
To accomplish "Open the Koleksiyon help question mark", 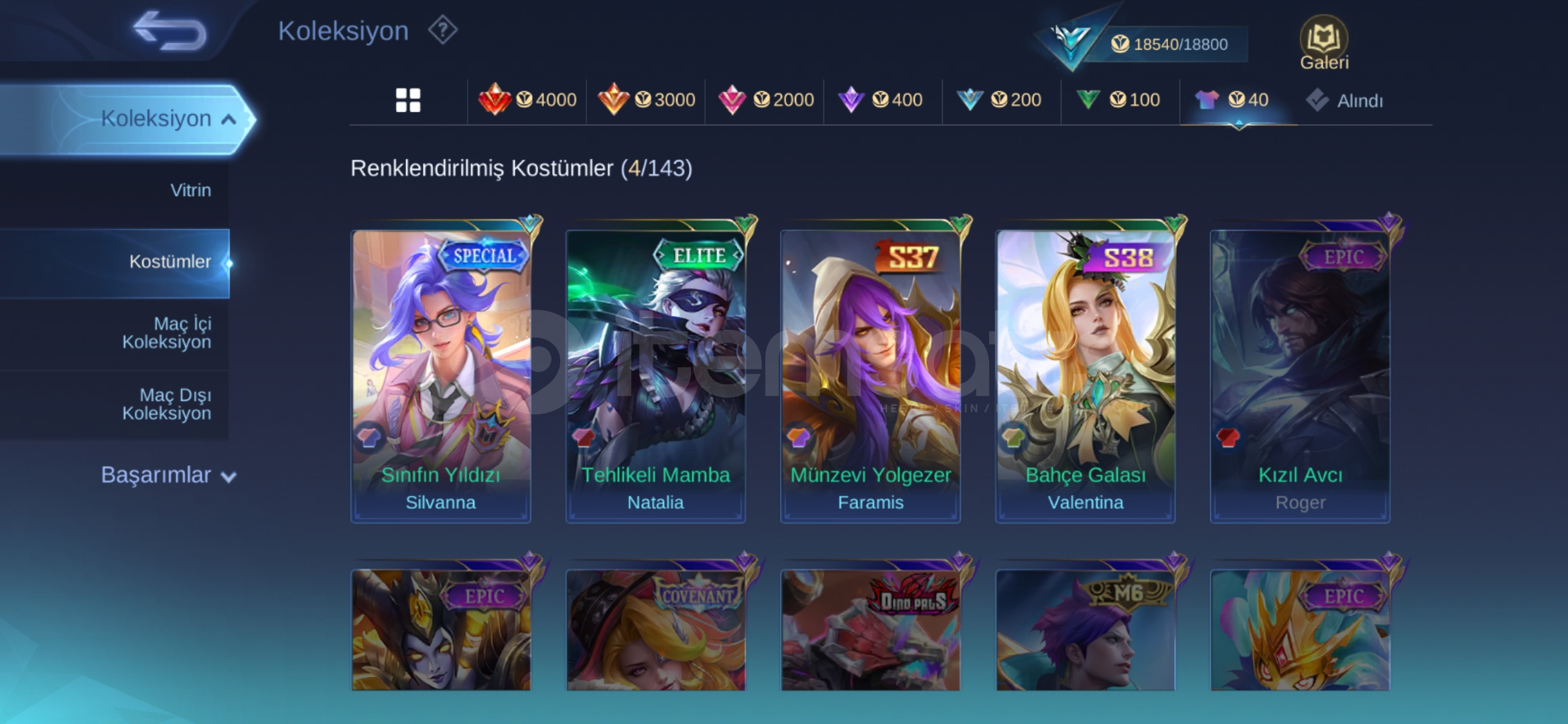I will pyautogui.click(x=443, y=31).
